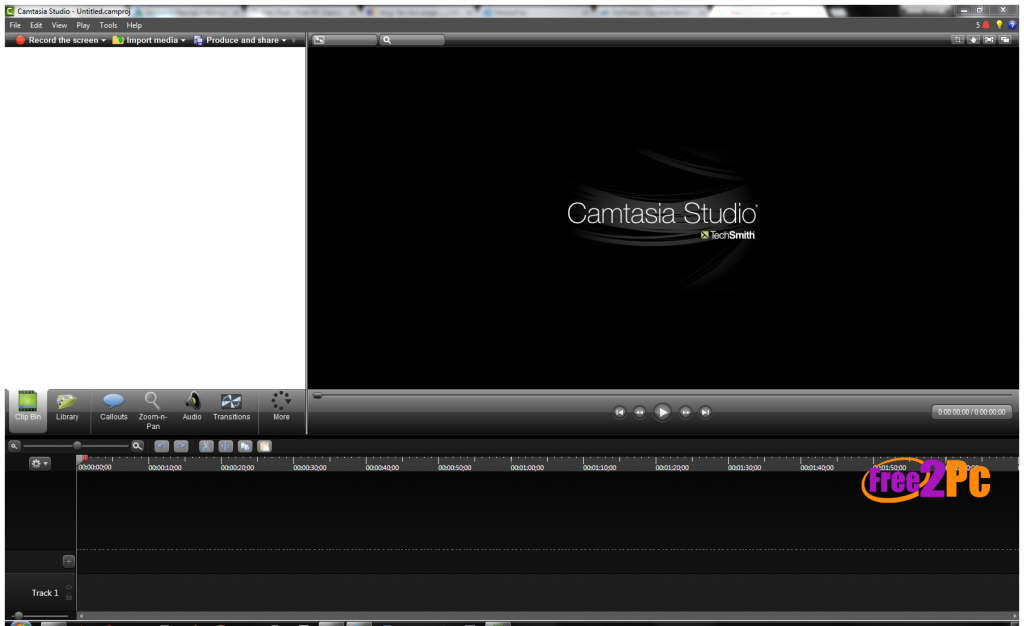
Task: Click the track height slider handle
Action: [19, 615]
